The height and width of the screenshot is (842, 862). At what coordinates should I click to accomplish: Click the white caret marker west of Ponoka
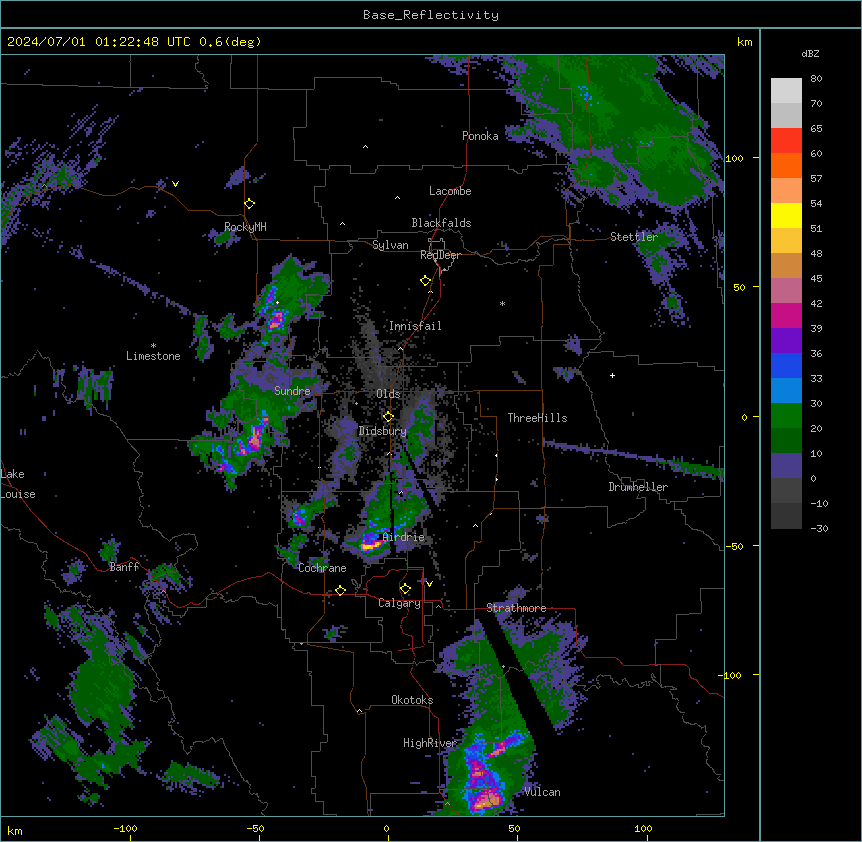366,147
